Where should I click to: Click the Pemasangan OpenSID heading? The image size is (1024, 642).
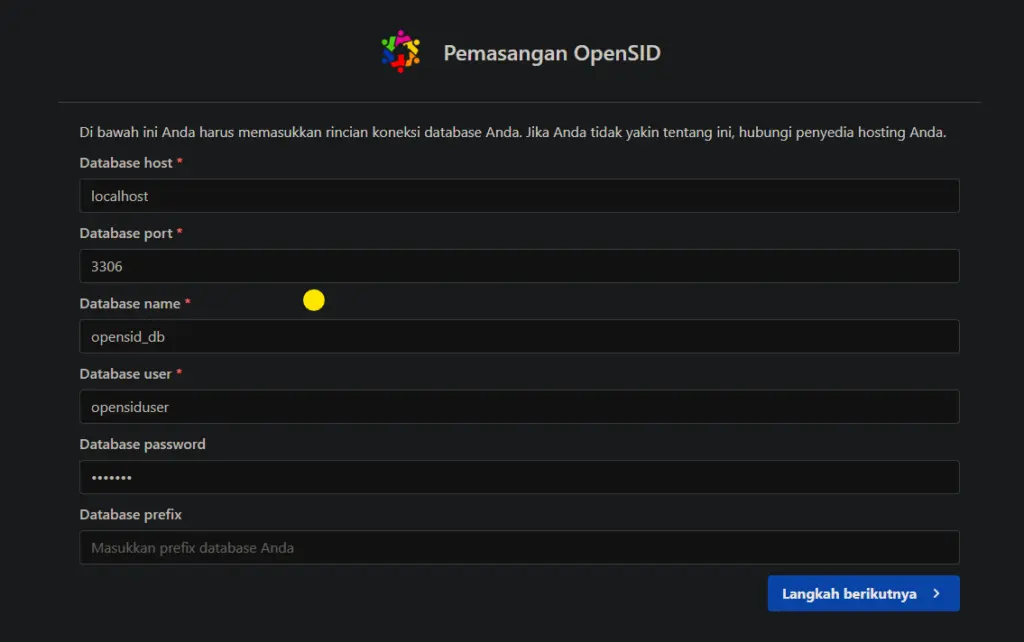point(553,53)
